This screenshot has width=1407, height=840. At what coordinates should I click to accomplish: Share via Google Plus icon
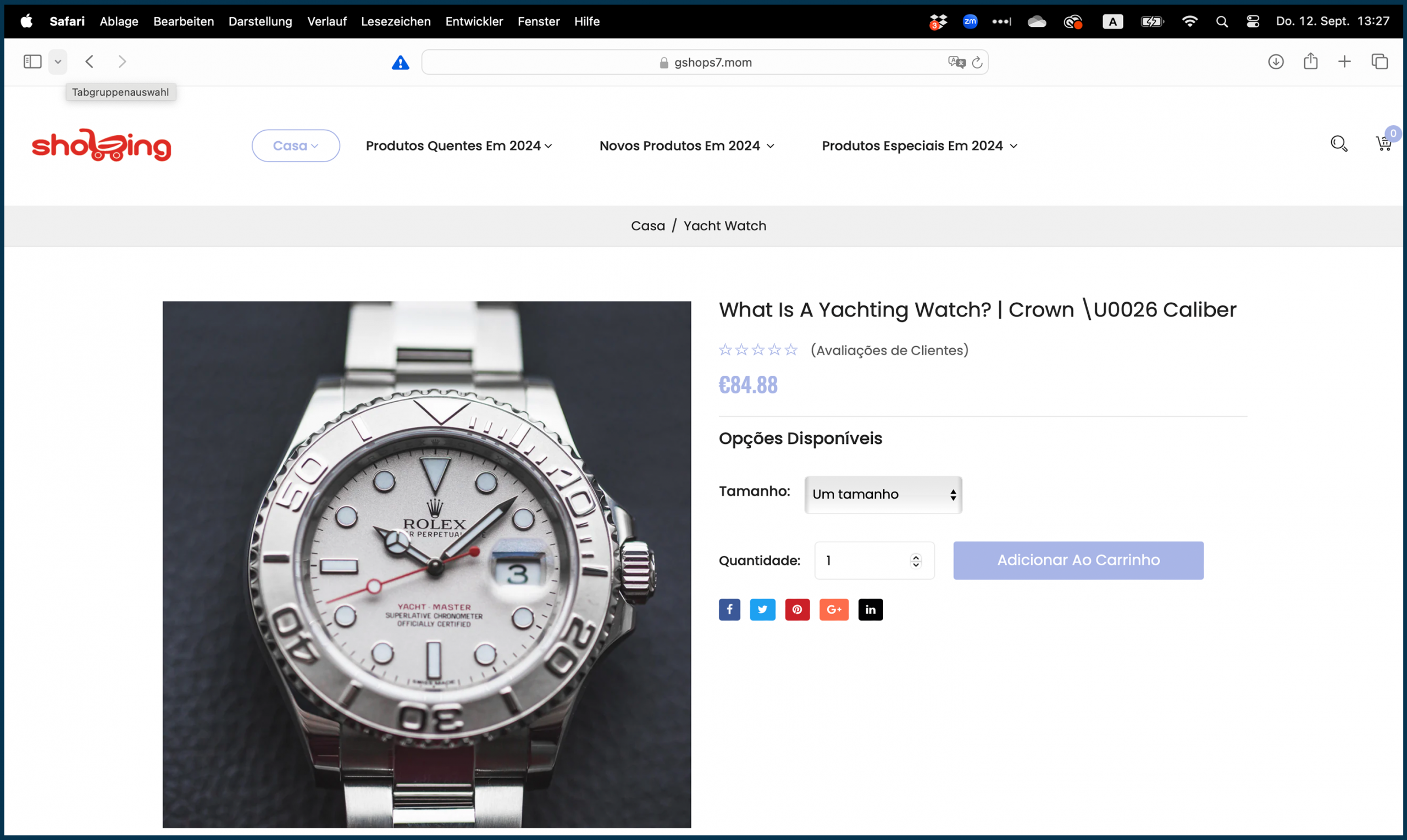[x=834, y=609]
